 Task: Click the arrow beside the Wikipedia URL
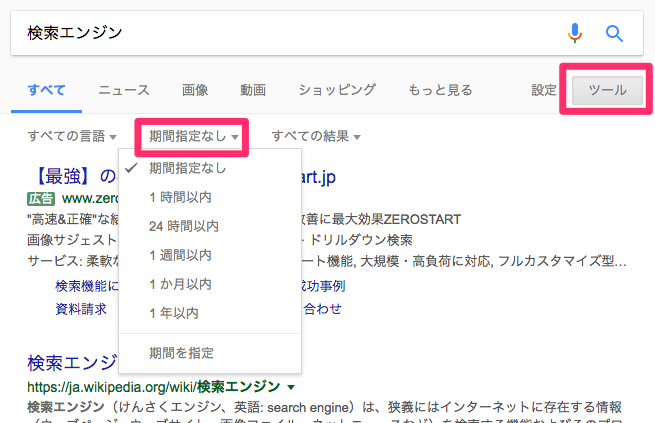(x=291, y=387)
